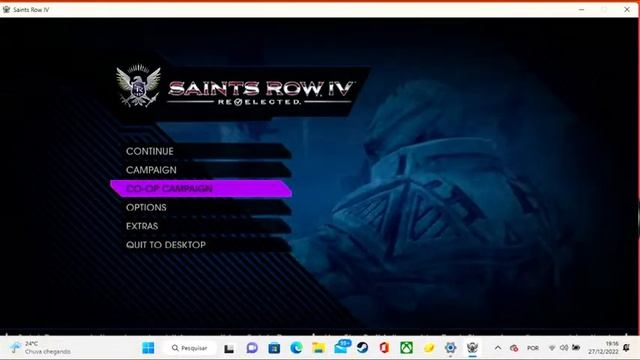Click the Saints Row IV taskbar icon

coord(472,348)
